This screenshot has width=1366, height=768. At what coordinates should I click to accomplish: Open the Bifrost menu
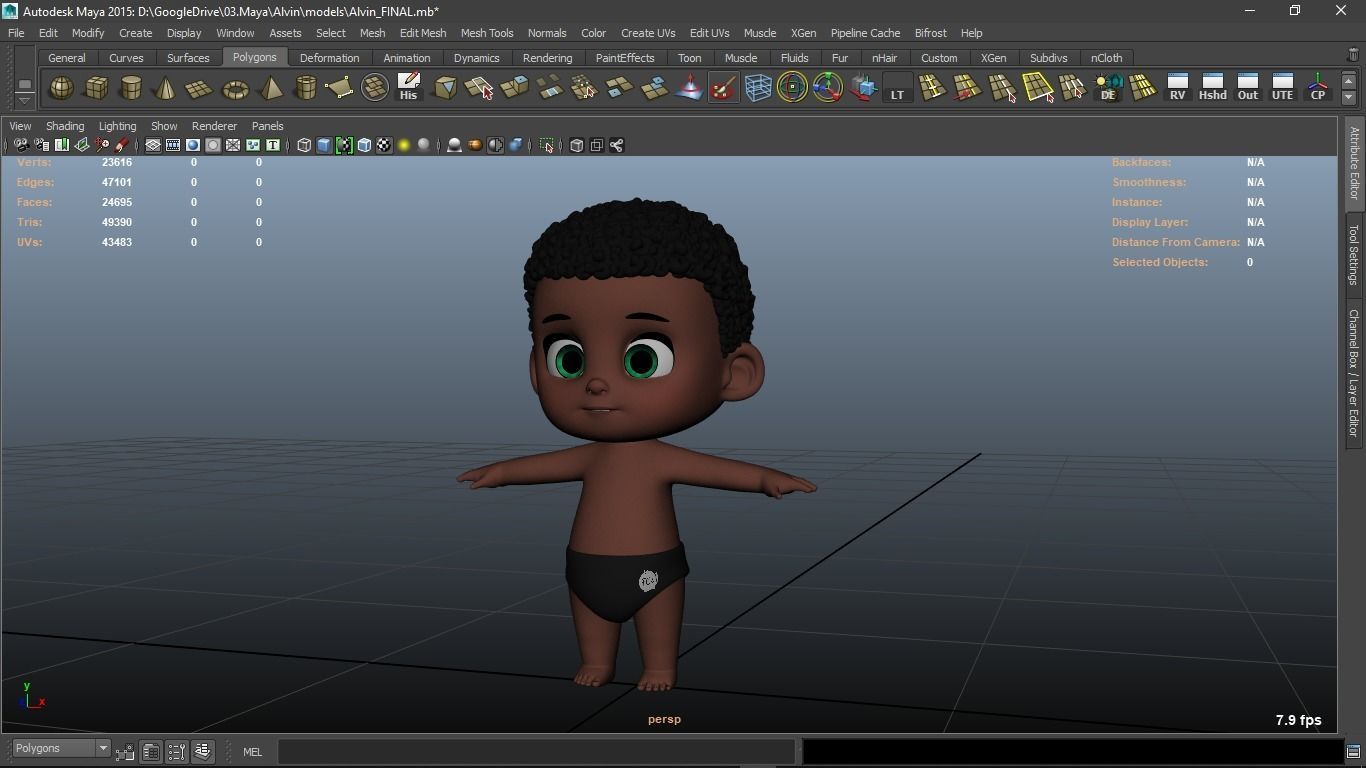[x=930, y=33]
